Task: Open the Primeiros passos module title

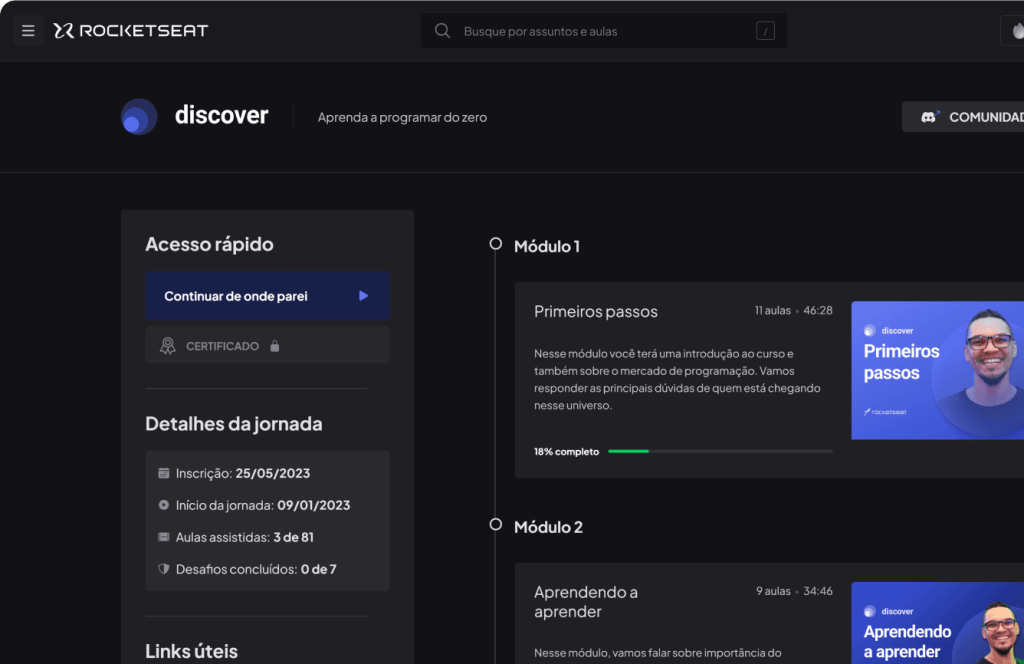Action: (x=596, y=312)
